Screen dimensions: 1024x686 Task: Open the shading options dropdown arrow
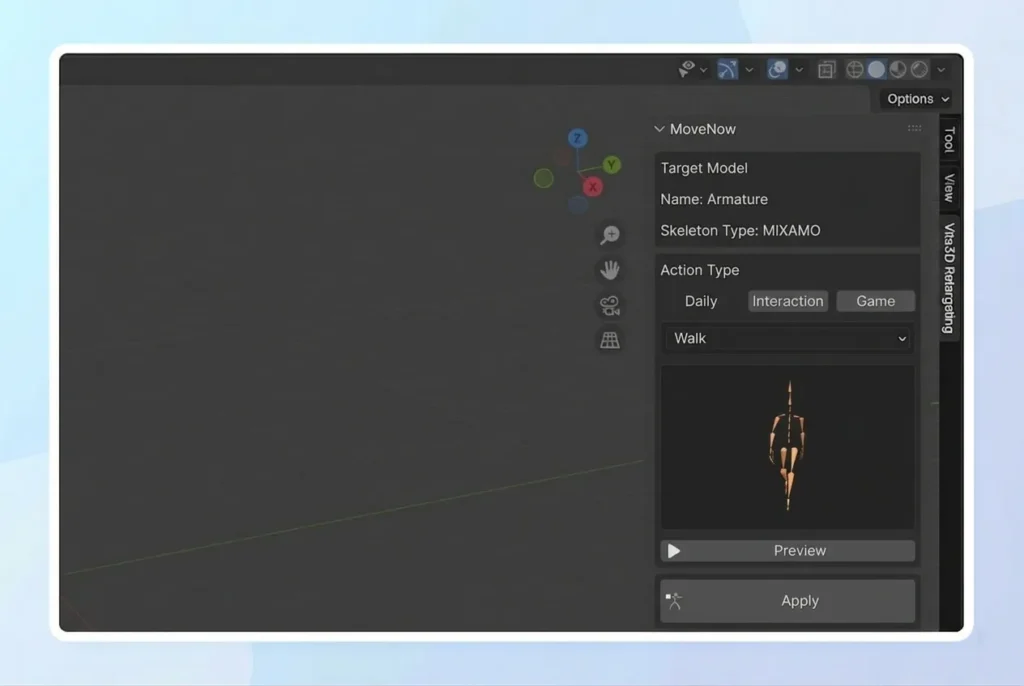pos(941,69)
